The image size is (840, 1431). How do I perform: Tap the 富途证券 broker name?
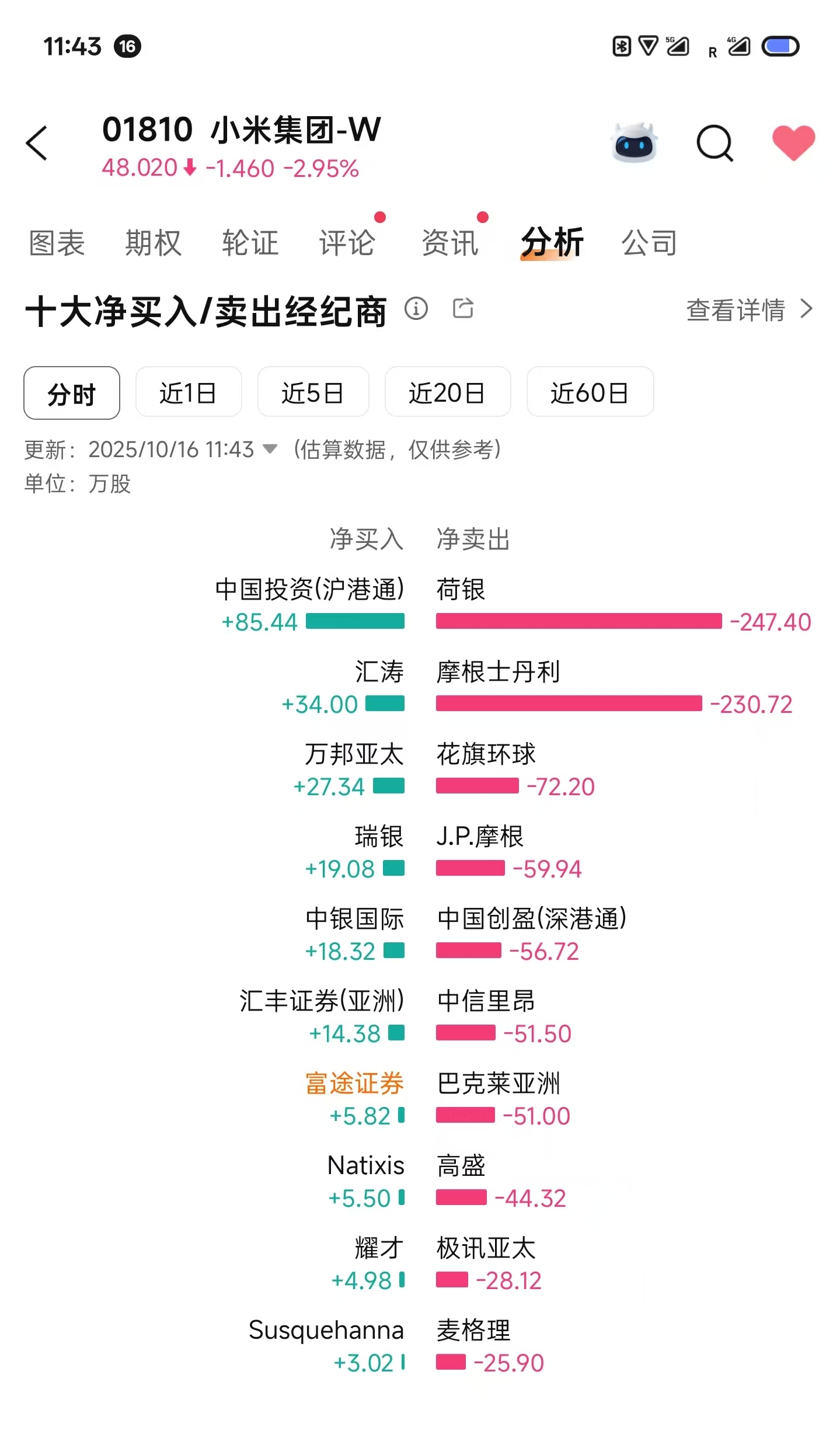(x=354, y=1084)
